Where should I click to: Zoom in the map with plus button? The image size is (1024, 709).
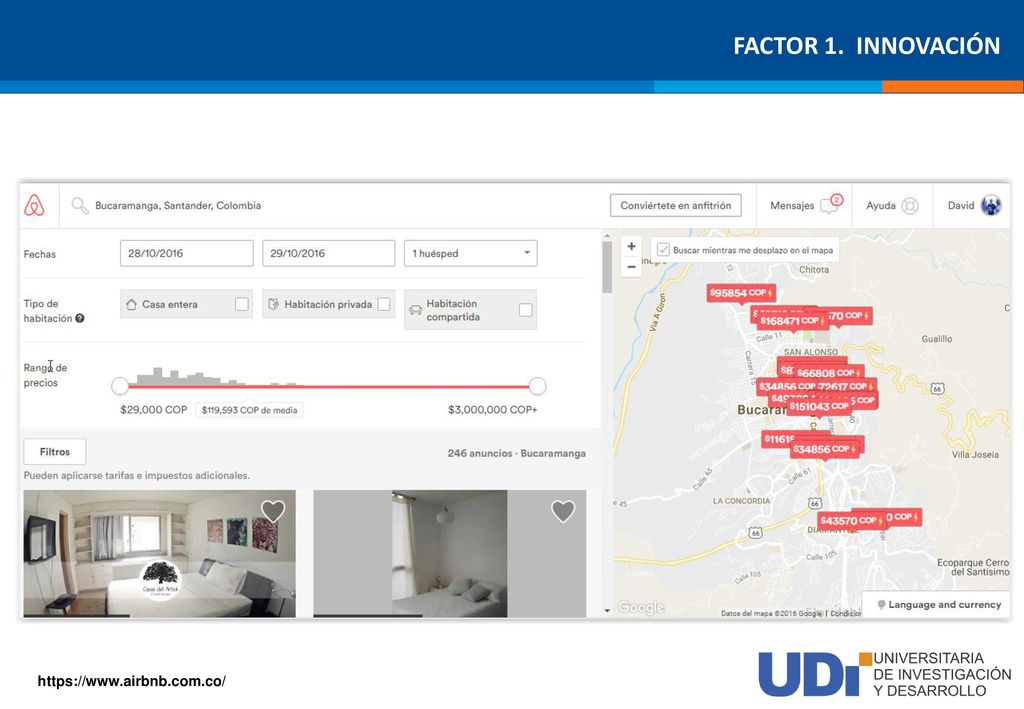click(632, 246)
